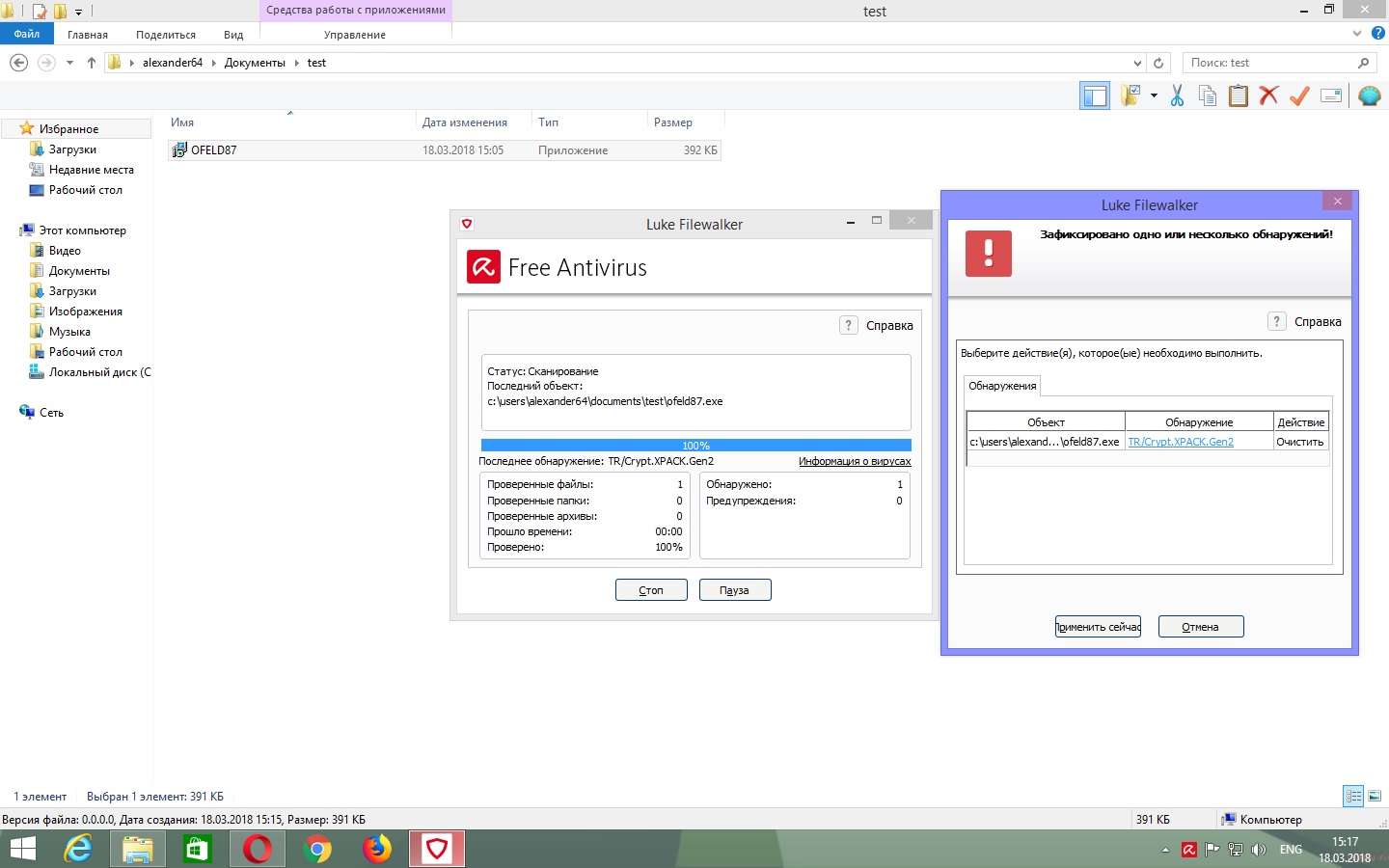The image size is (1389, 868).
Task: Open Музыка in the navigation pane
Action: [69, 332]
